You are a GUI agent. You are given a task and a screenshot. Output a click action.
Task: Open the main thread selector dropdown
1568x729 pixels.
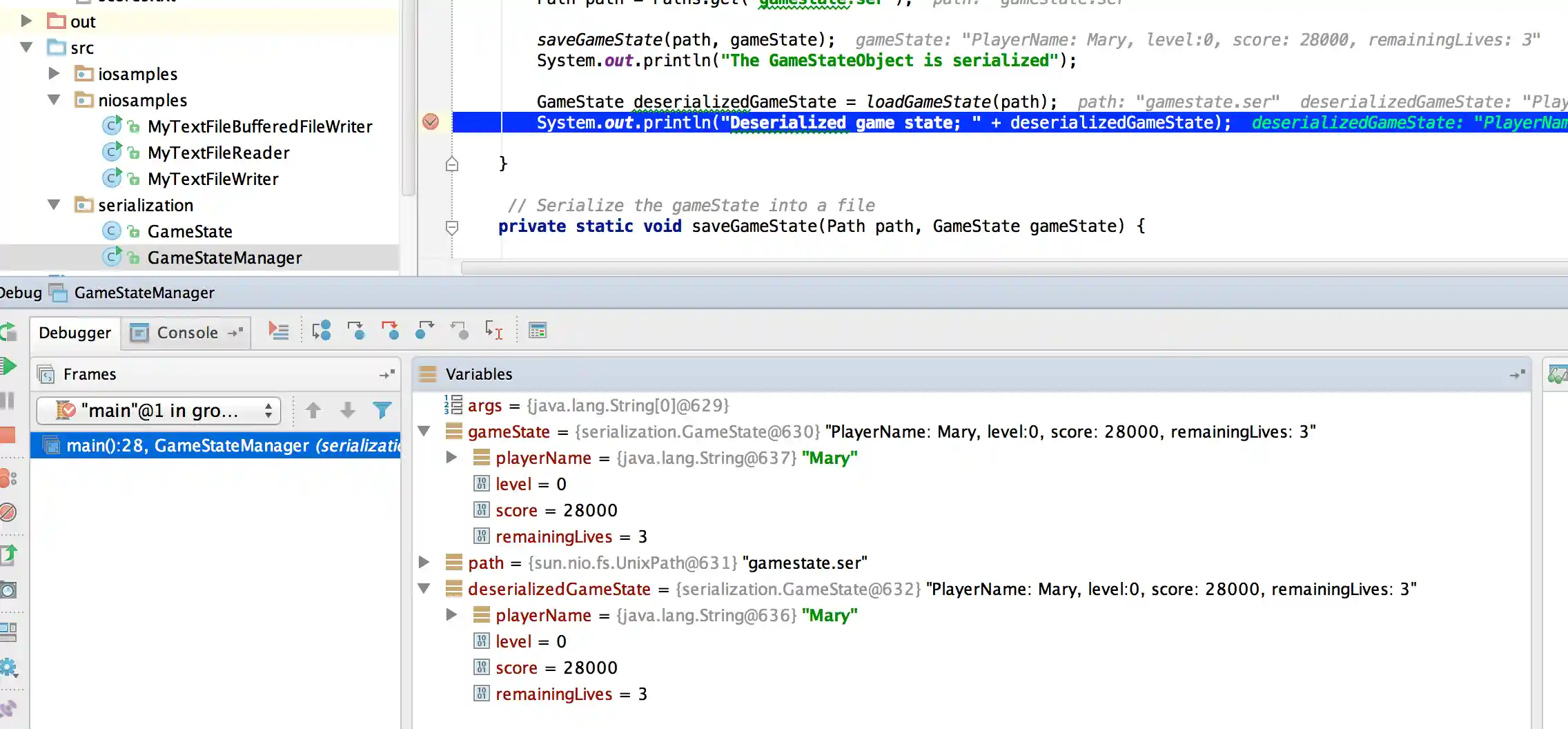pos(268,410)
